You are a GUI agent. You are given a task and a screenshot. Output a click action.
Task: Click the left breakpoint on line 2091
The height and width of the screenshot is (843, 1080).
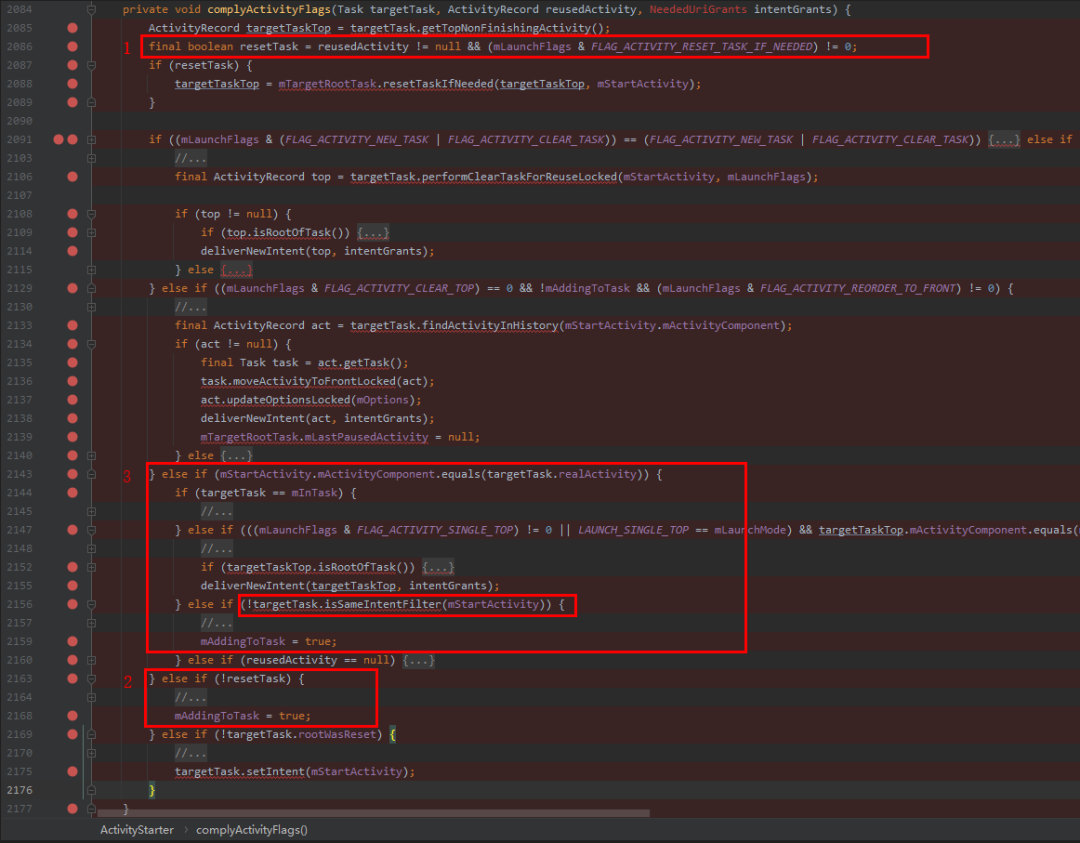point(59,140)
